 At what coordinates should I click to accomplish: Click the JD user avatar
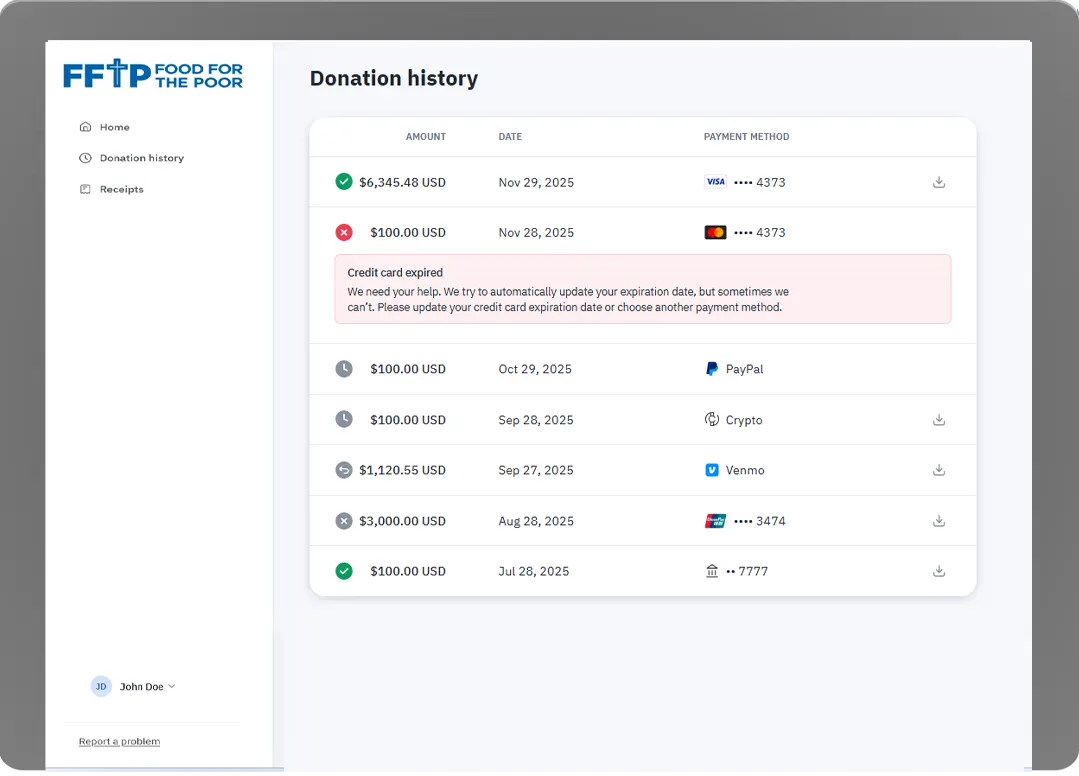(101, 687)
